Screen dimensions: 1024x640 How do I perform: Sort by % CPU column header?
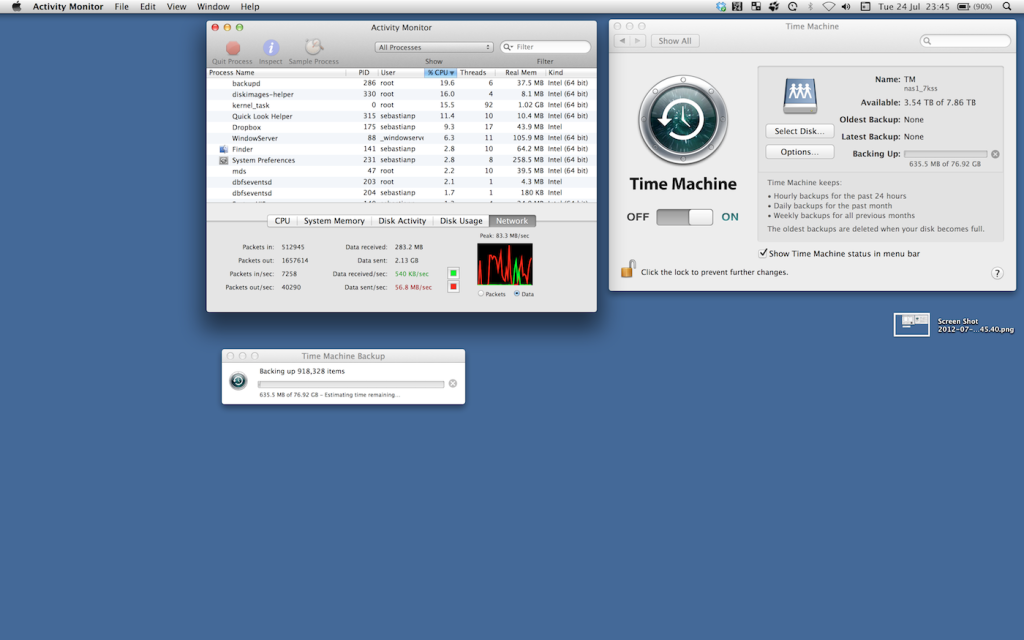coord(441,72)
